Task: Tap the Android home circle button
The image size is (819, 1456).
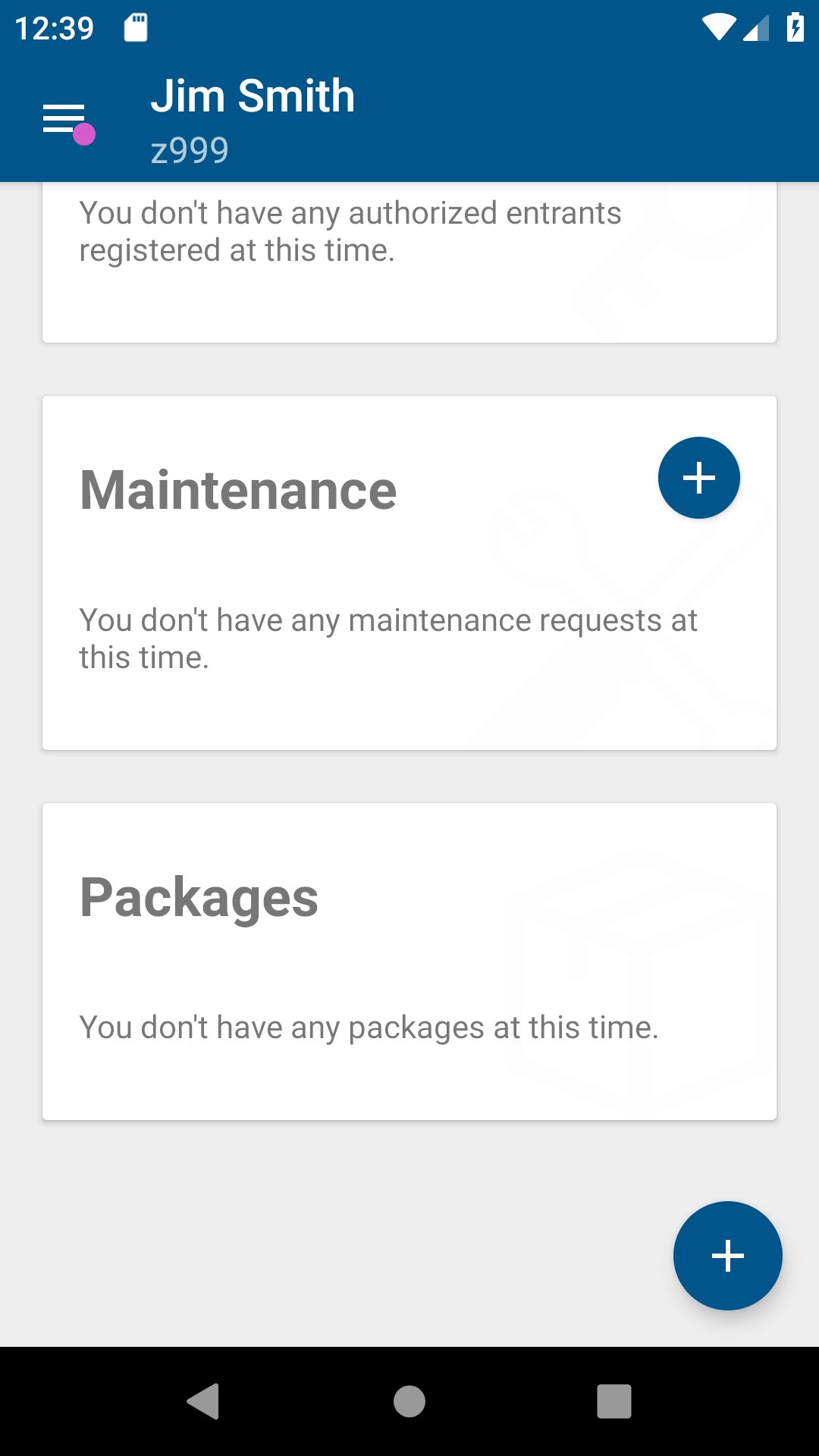Action: point(409,1401)
